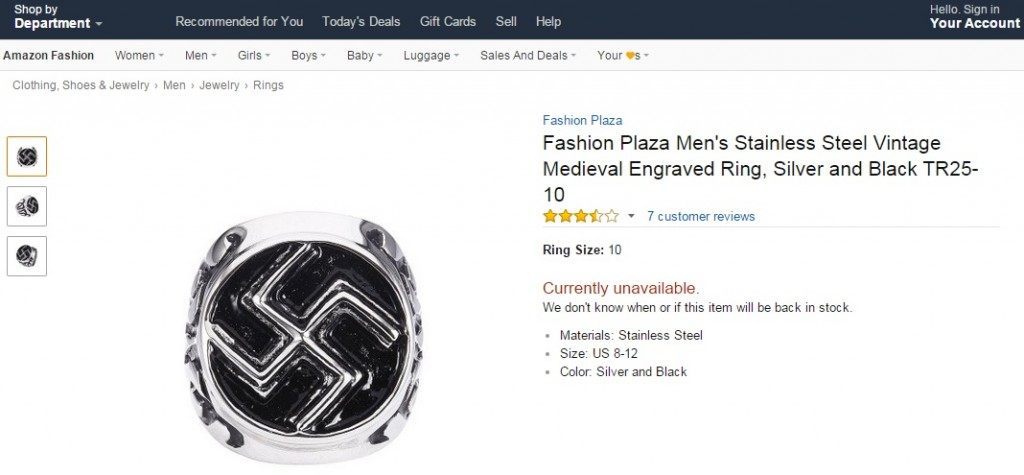Go to Today's Deals

(360, 22)
